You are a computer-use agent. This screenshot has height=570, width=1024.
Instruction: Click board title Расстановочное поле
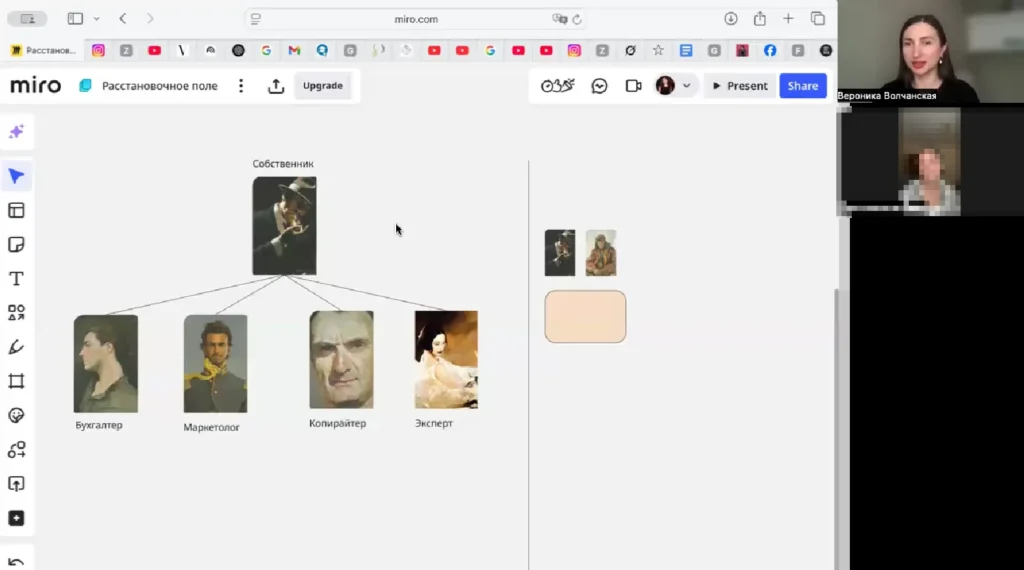tap(159, 86)
